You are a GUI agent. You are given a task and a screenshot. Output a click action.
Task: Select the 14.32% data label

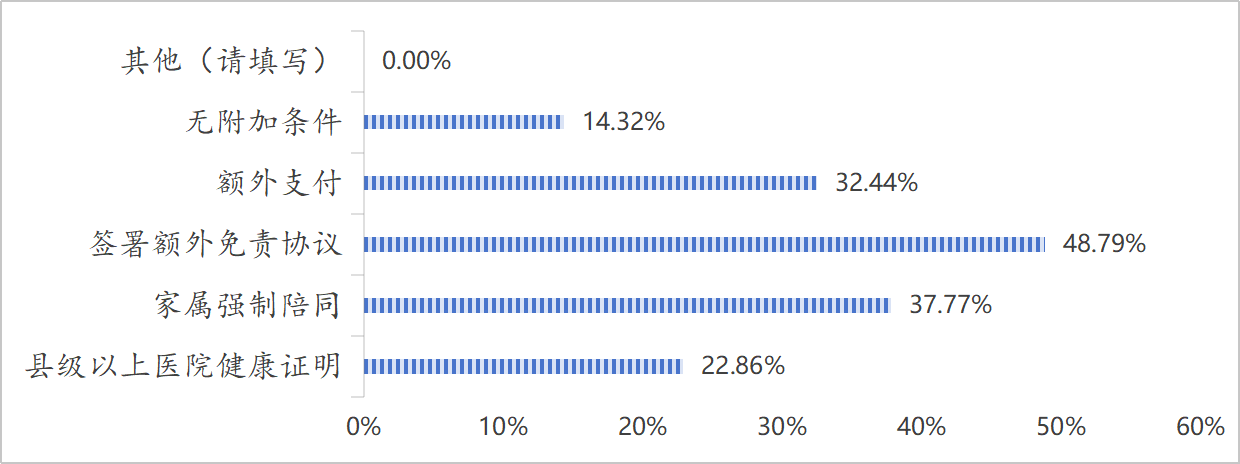tap(624, 122)
